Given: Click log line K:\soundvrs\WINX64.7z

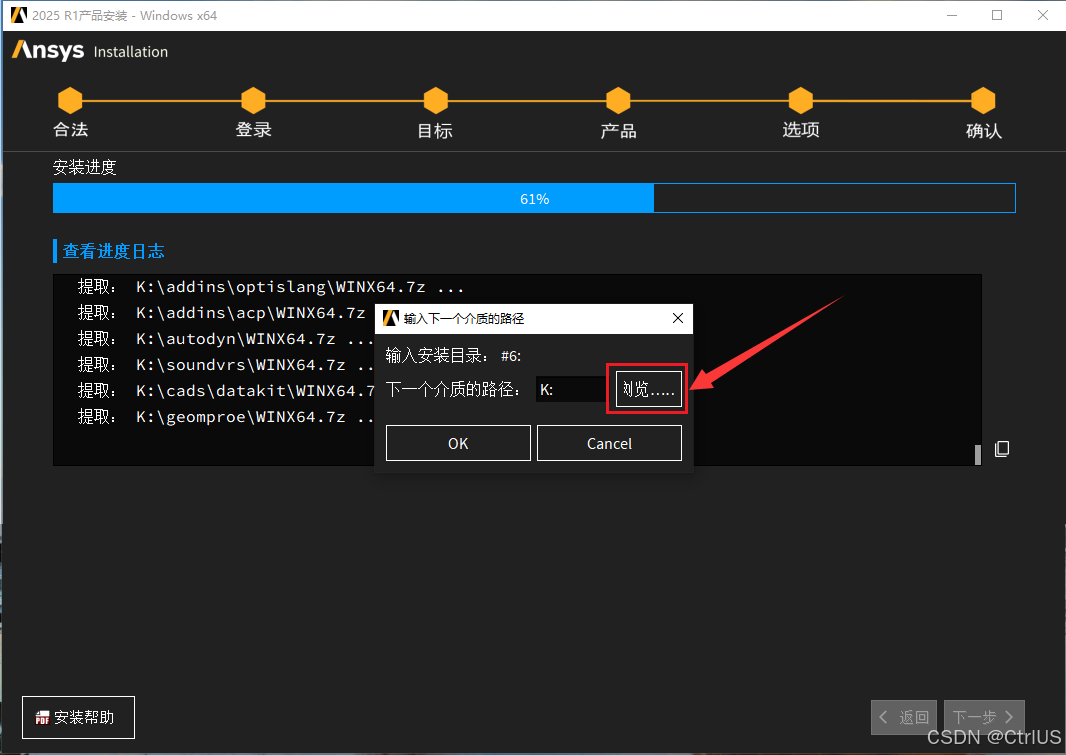Looking at the screenshot, I should (225, 365).
